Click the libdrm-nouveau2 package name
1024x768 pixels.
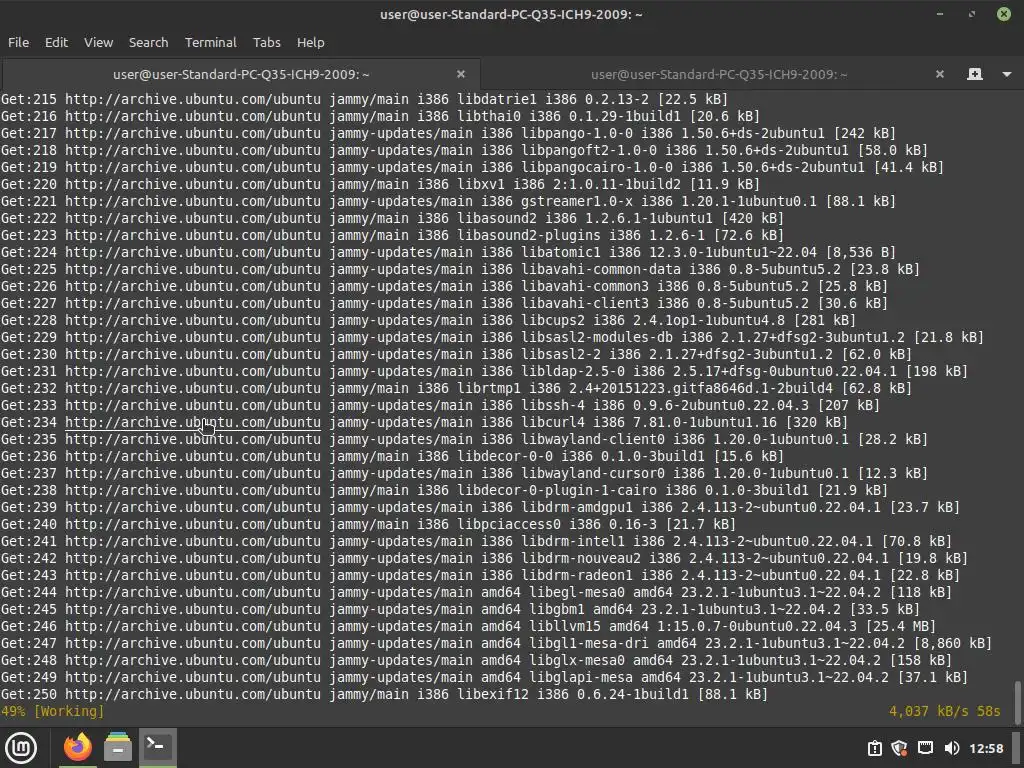click(x=581, y=558)
